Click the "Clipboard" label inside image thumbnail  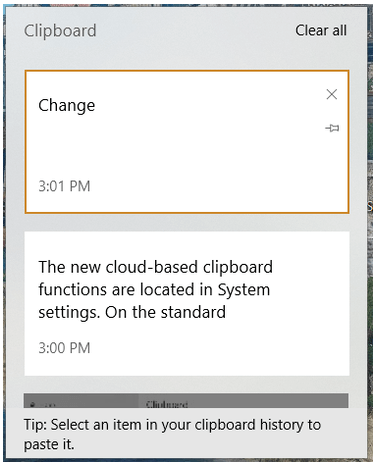tap(167, 404)
